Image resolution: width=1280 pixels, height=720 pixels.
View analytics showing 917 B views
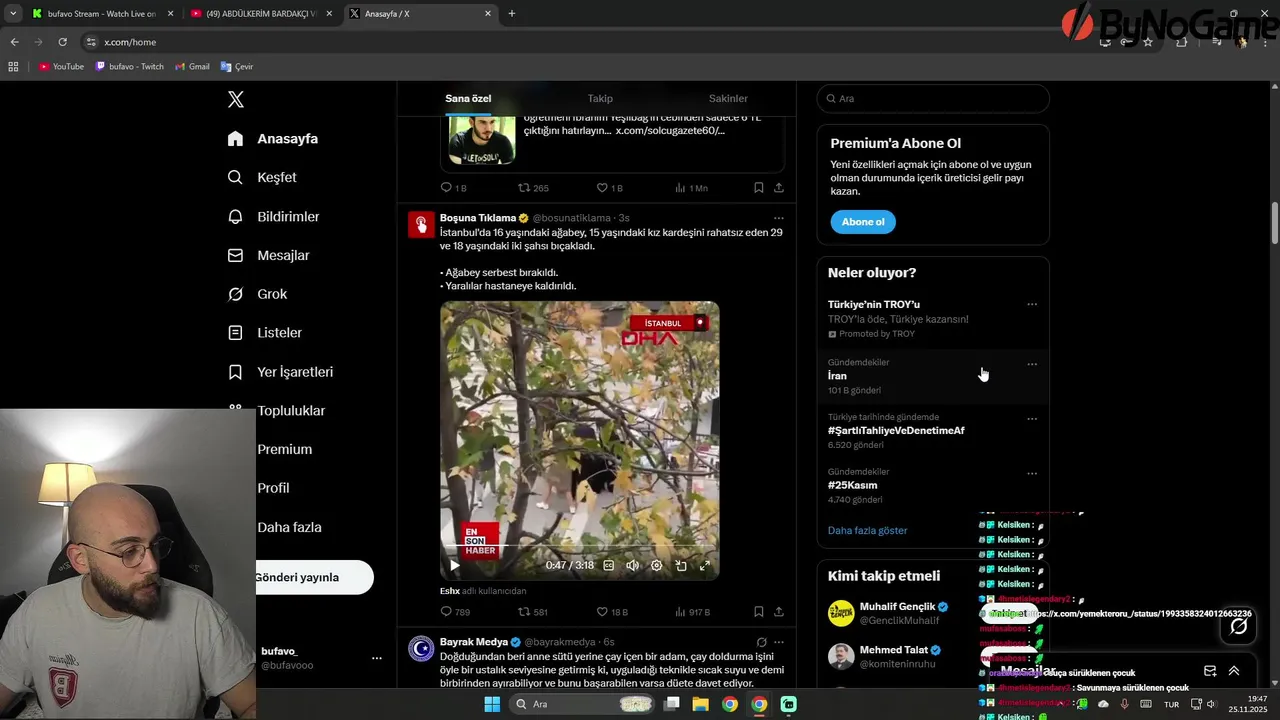(x=692, y=612)
